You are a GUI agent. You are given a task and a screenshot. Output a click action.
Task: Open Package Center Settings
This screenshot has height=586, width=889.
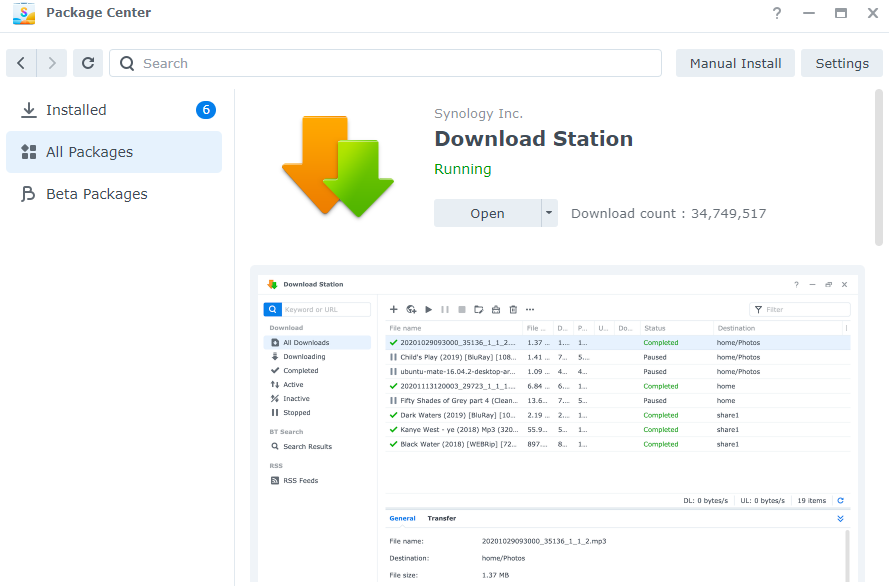pyautogui.click(x=841, y=63)
